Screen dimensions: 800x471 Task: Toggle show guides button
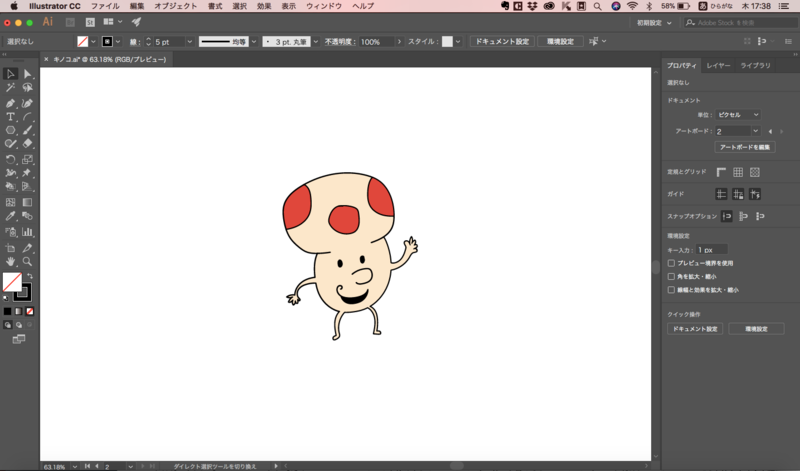pyautogui.click(x=721, y=194)
